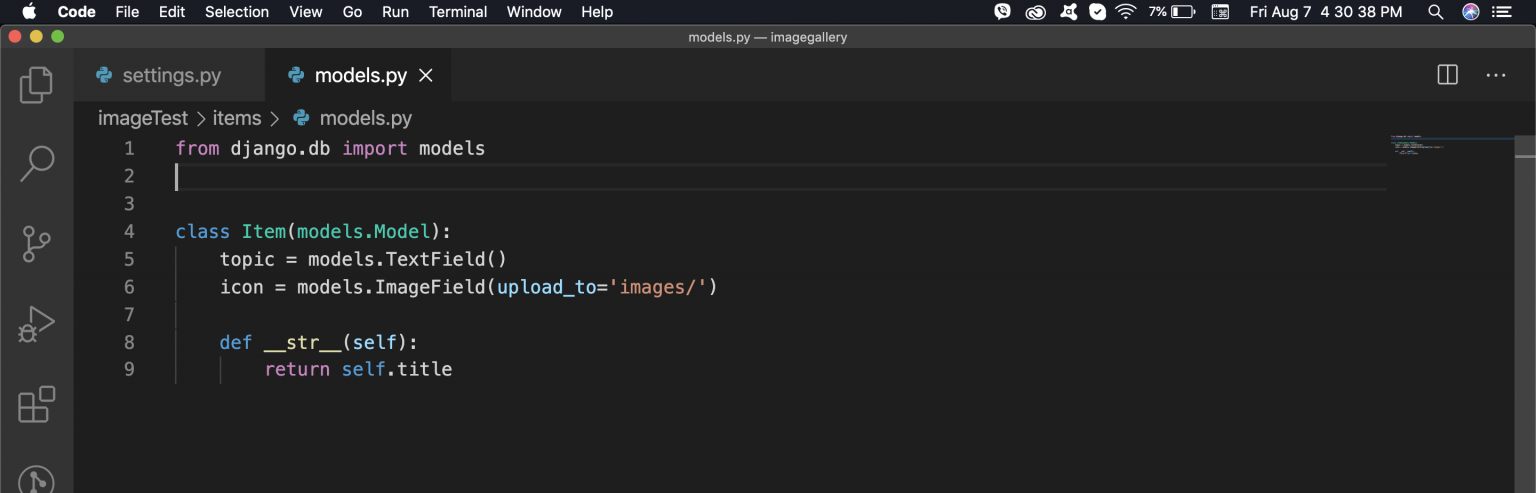Open the Window menu
This screenshot has width=1536, height=493.
point(534,12)
